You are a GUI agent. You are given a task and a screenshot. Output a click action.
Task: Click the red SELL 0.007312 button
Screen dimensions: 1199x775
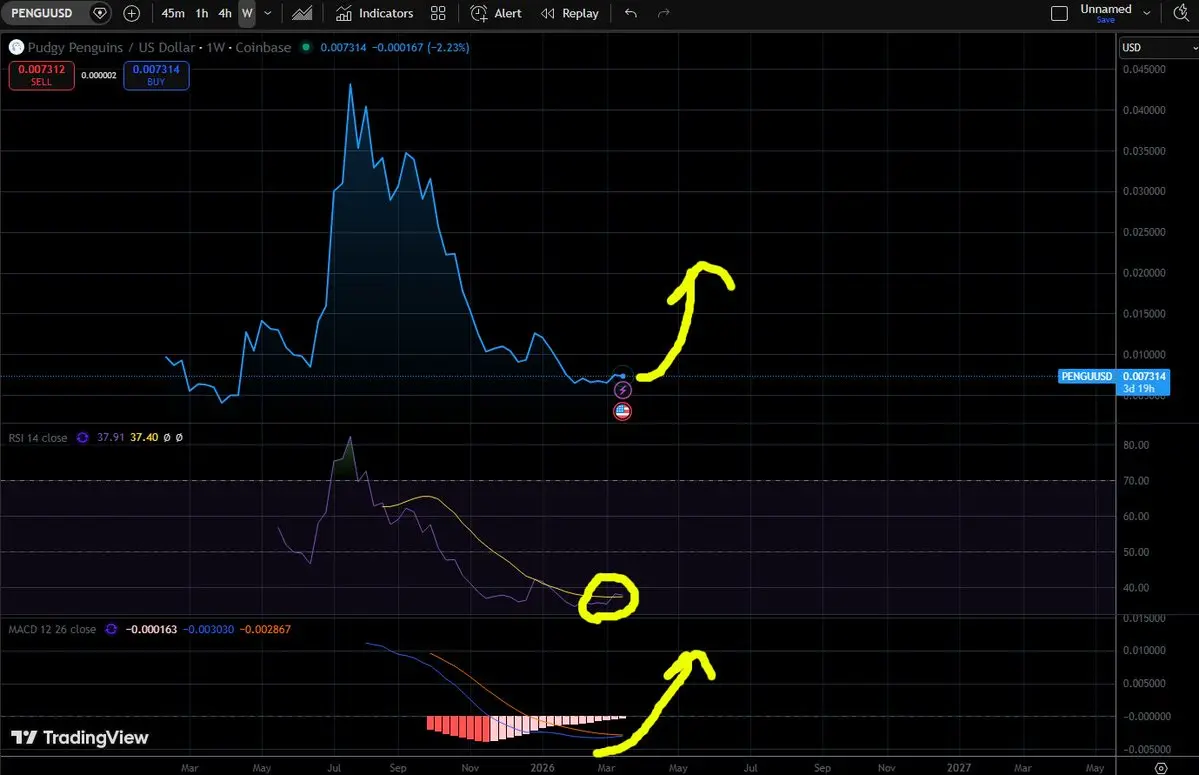[41, 75]
